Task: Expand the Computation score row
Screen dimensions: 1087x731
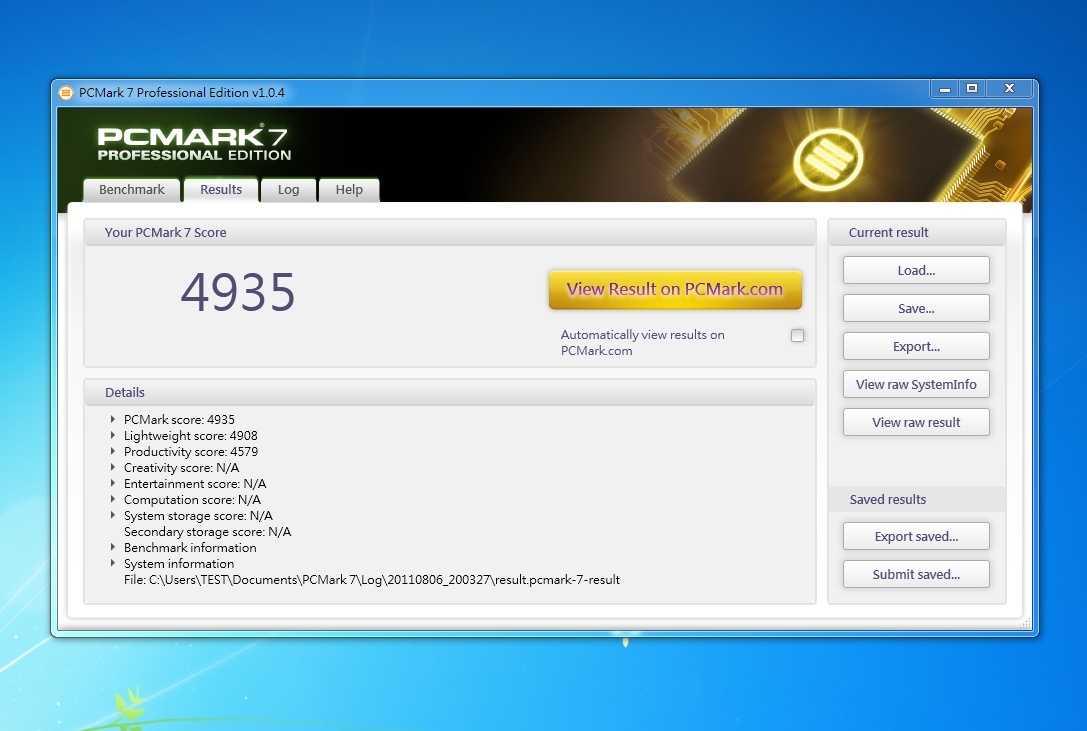Action: point(112,499)
